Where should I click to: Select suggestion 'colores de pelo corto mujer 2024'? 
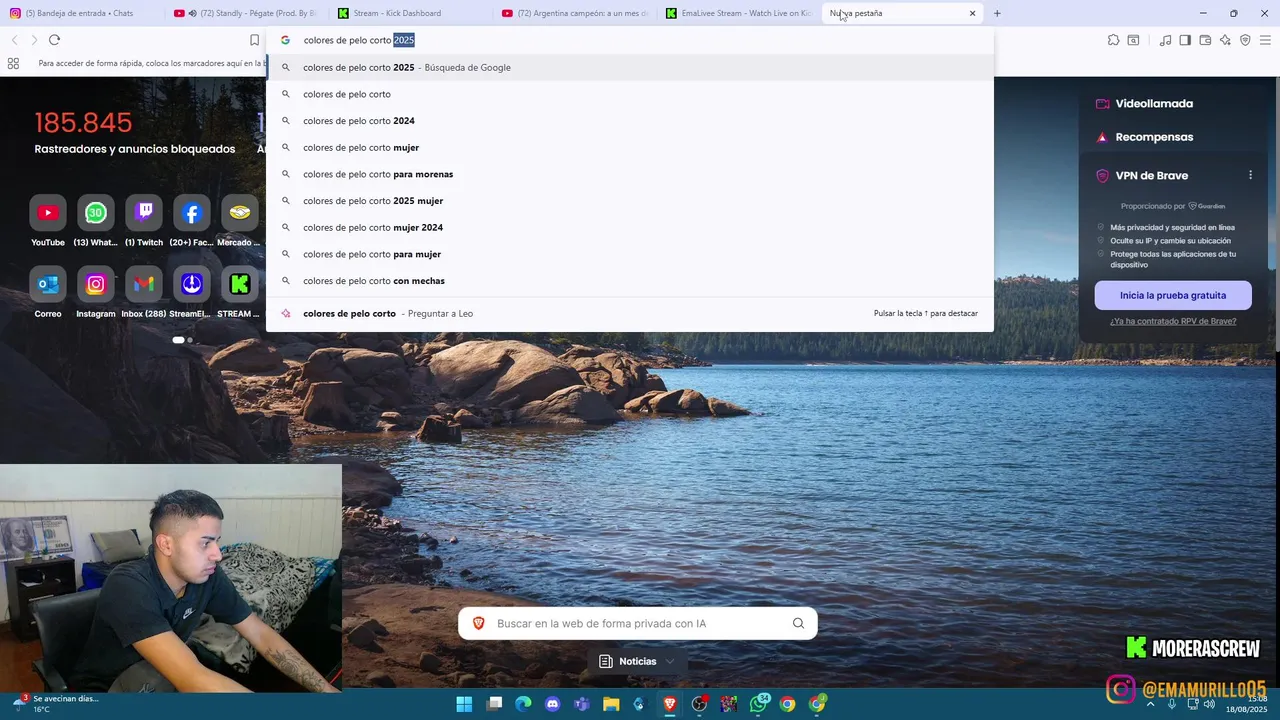pos(630,227)
